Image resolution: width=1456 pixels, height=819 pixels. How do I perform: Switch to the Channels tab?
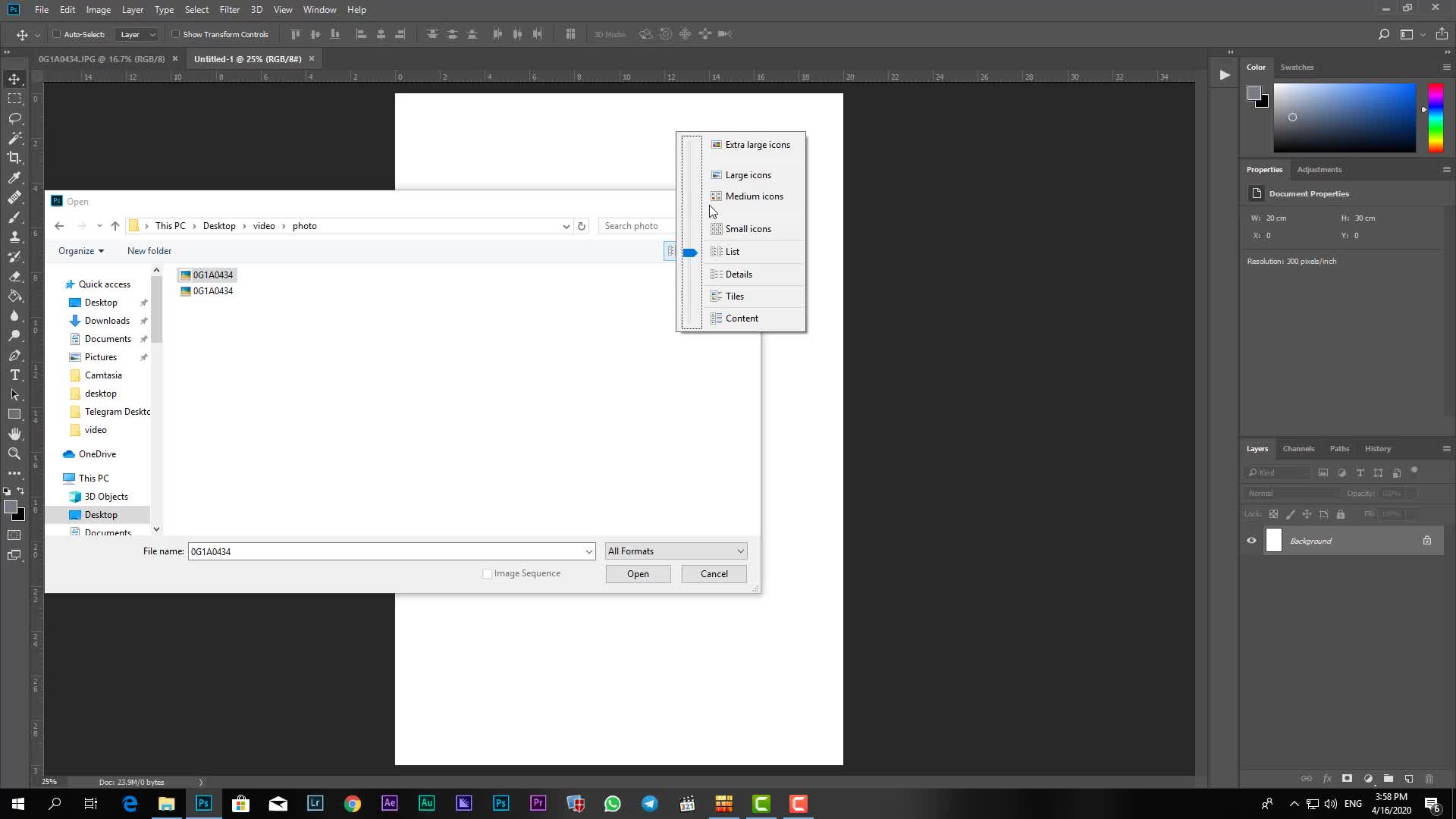(x=1298, y=449)
